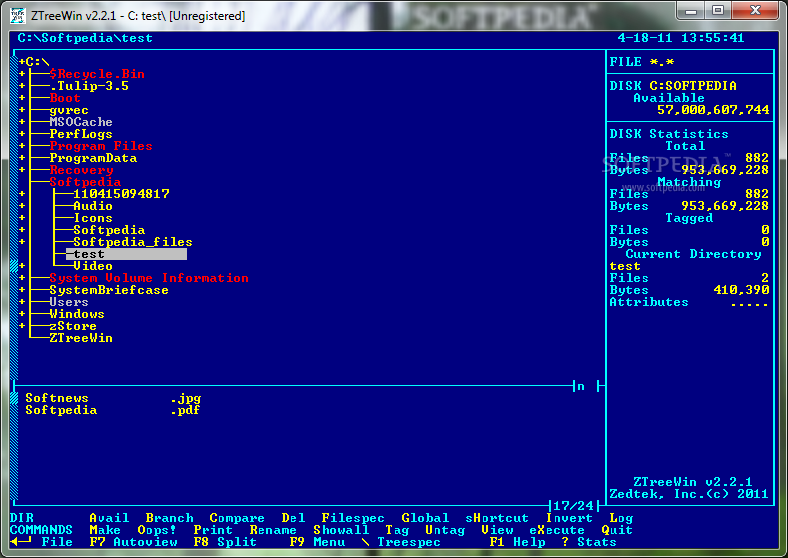Click the Quit command
The image size is (788, 558).
coord(617,530)
